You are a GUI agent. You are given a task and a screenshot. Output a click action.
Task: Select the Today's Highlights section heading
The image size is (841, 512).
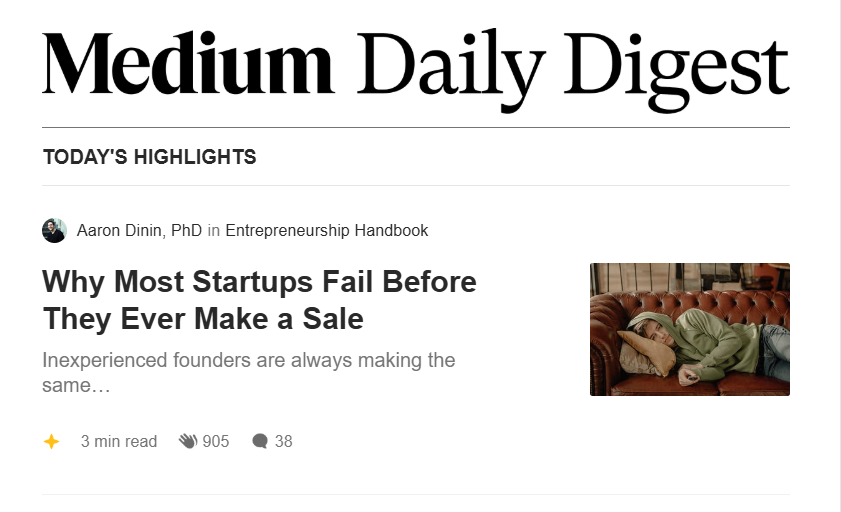click(149, 157)
